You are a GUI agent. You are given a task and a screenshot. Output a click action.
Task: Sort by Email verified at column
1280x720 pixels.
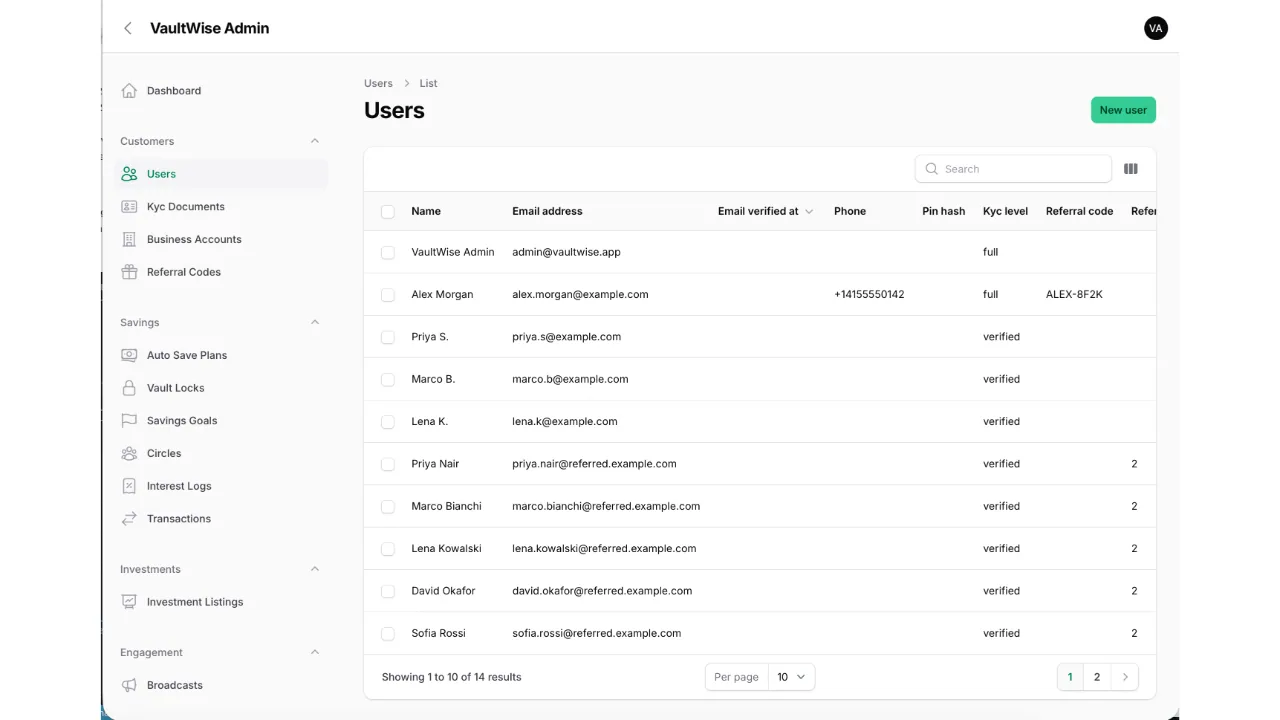tap(765, 211)
